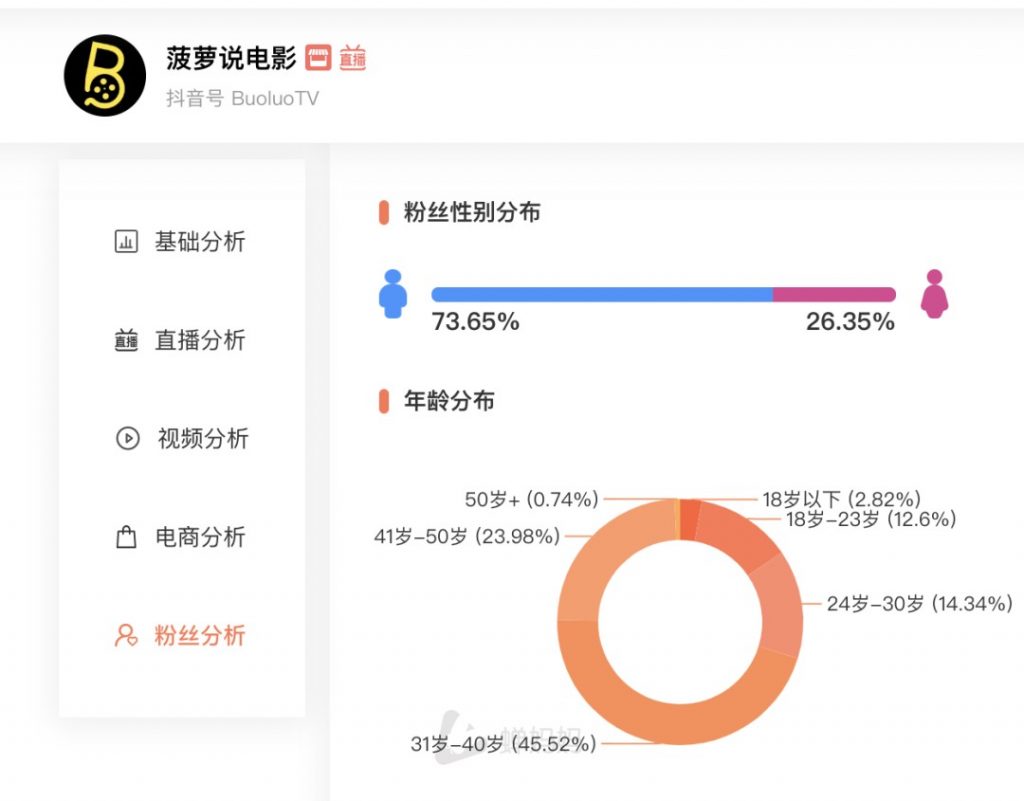Click the blue male figure icon

coord(393,293)
